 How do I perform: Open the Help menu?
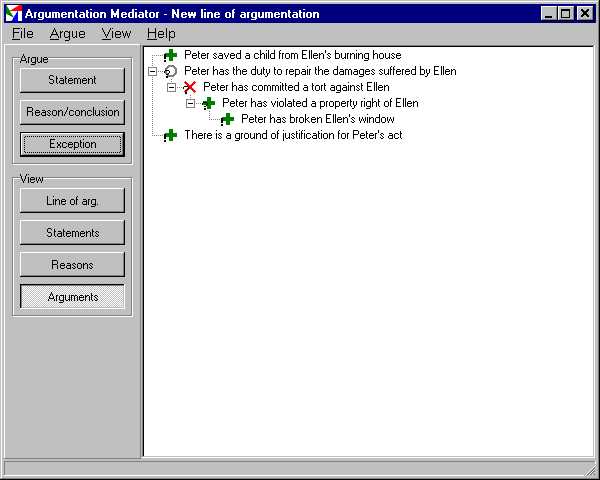click(x=161, y=34)
